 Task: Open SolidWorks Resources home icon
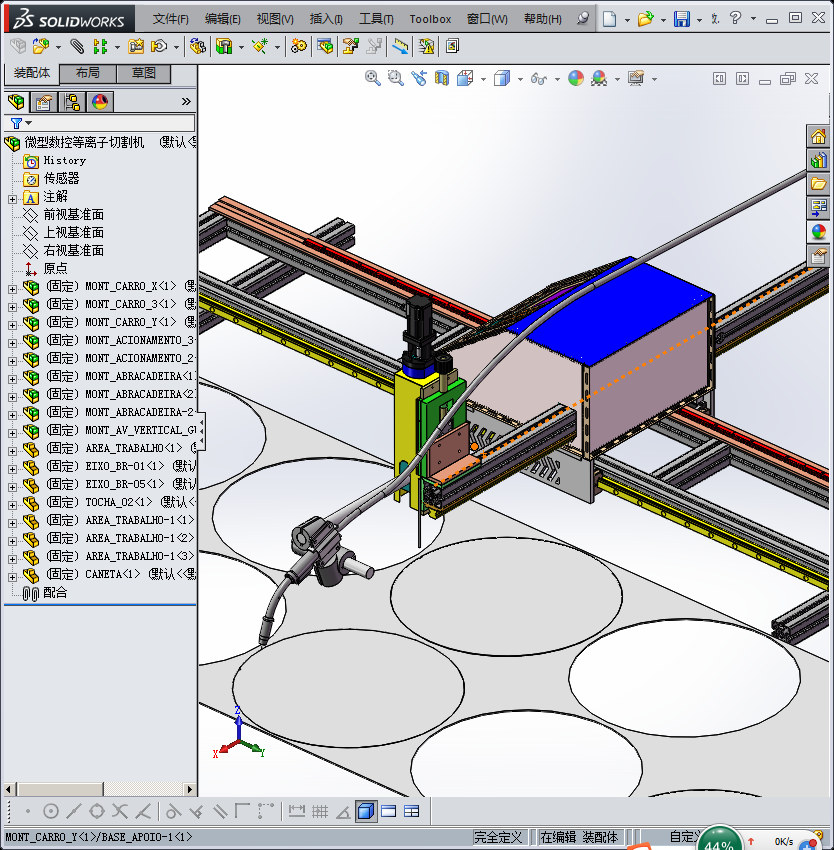pos(819,136)
